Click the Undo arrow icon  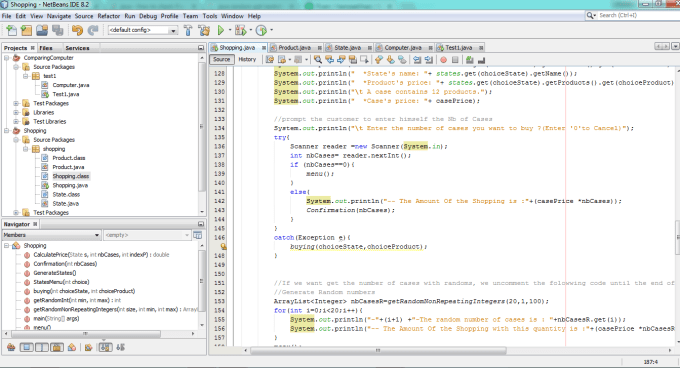(78, 30)
